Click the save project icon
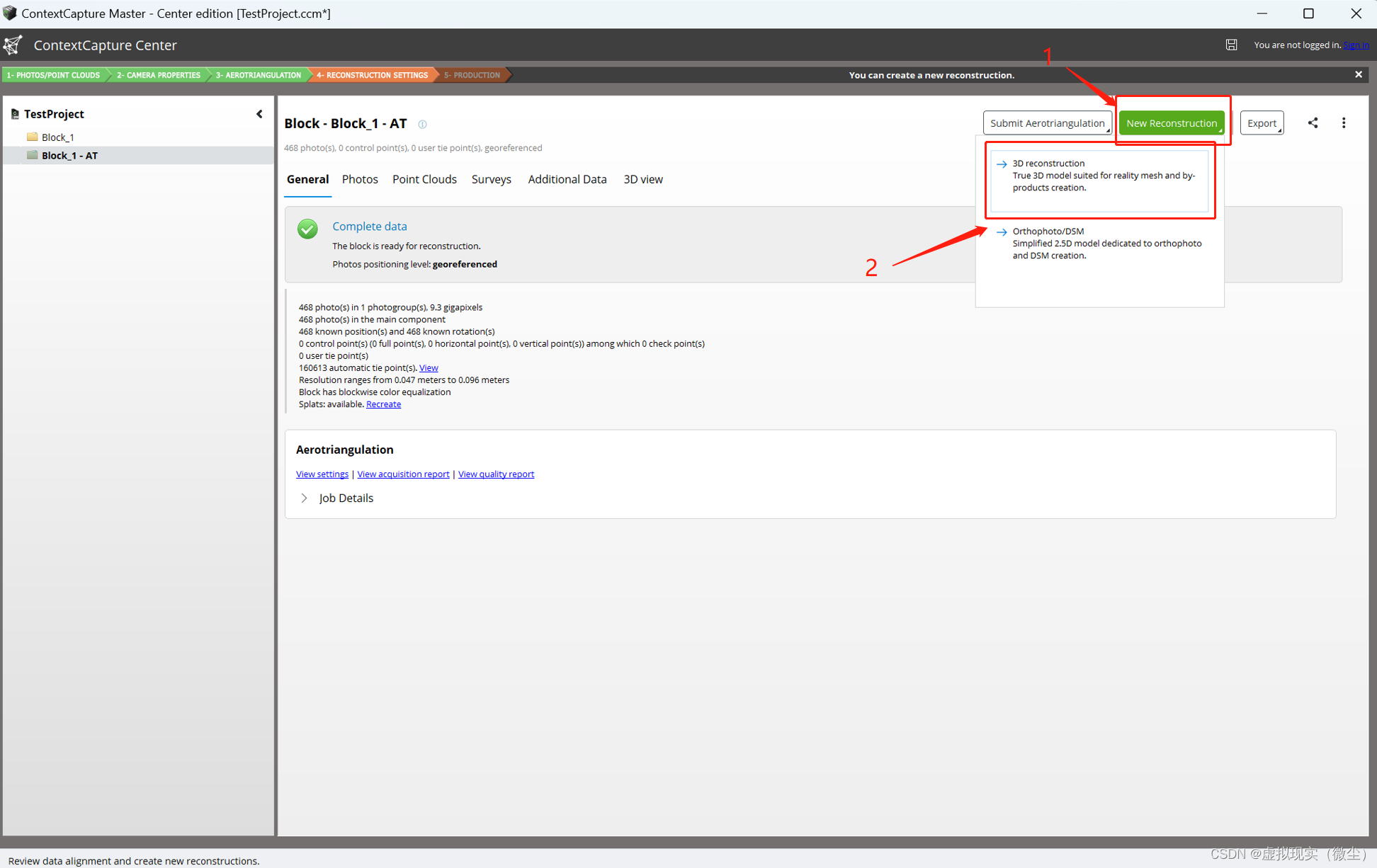This screenshot has width=1377, height=868. [1231, 45]
